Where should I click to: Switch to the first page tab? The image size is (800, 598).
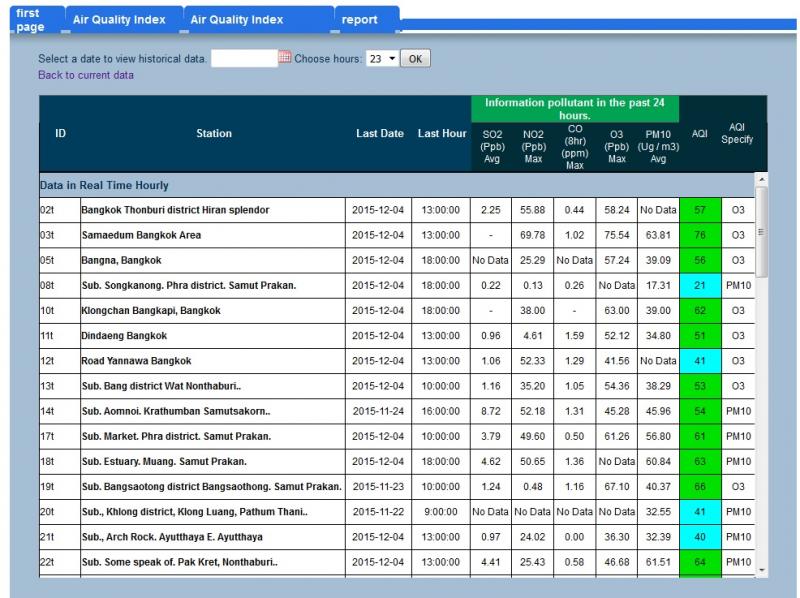tap(37, 20)
